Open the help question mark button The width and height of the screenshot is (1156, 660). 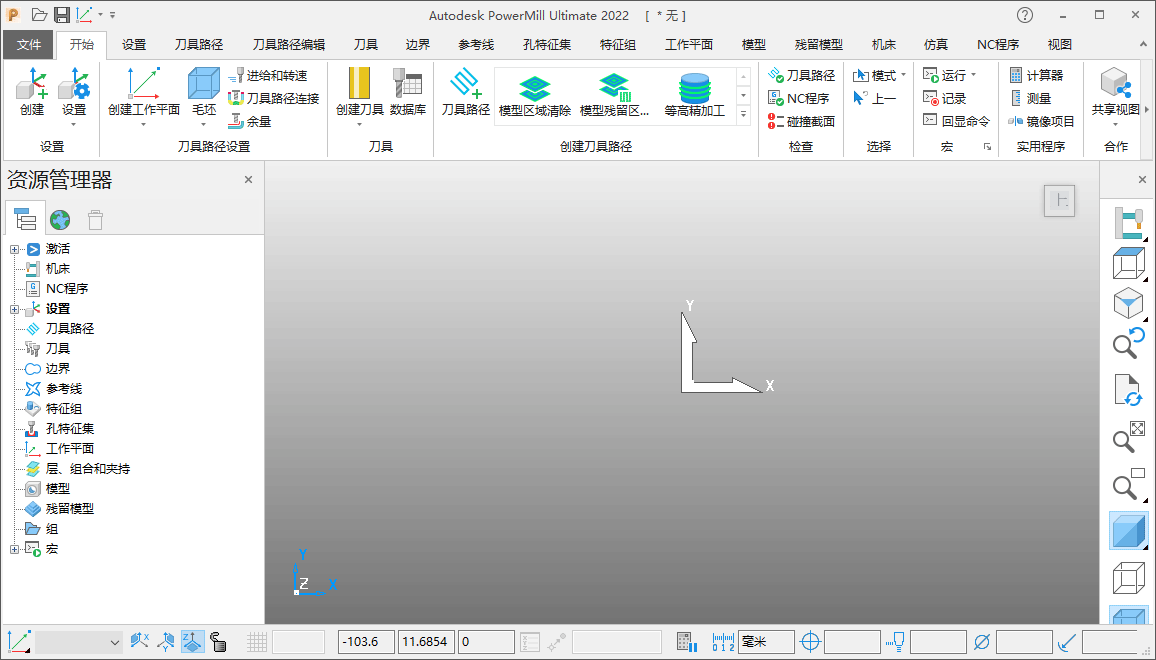tap(1025, 15)
